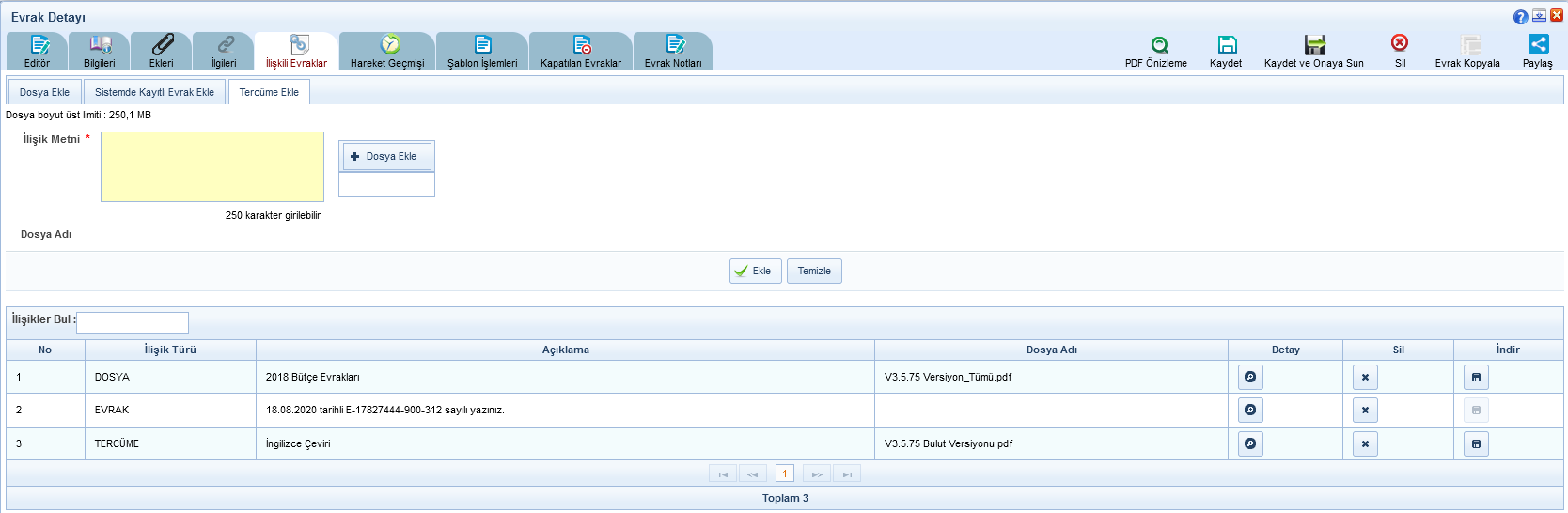Click the plus Dosya Ekle upload button
The image size is (1568, 513).
pyautogui.click(x=386, y=156)
